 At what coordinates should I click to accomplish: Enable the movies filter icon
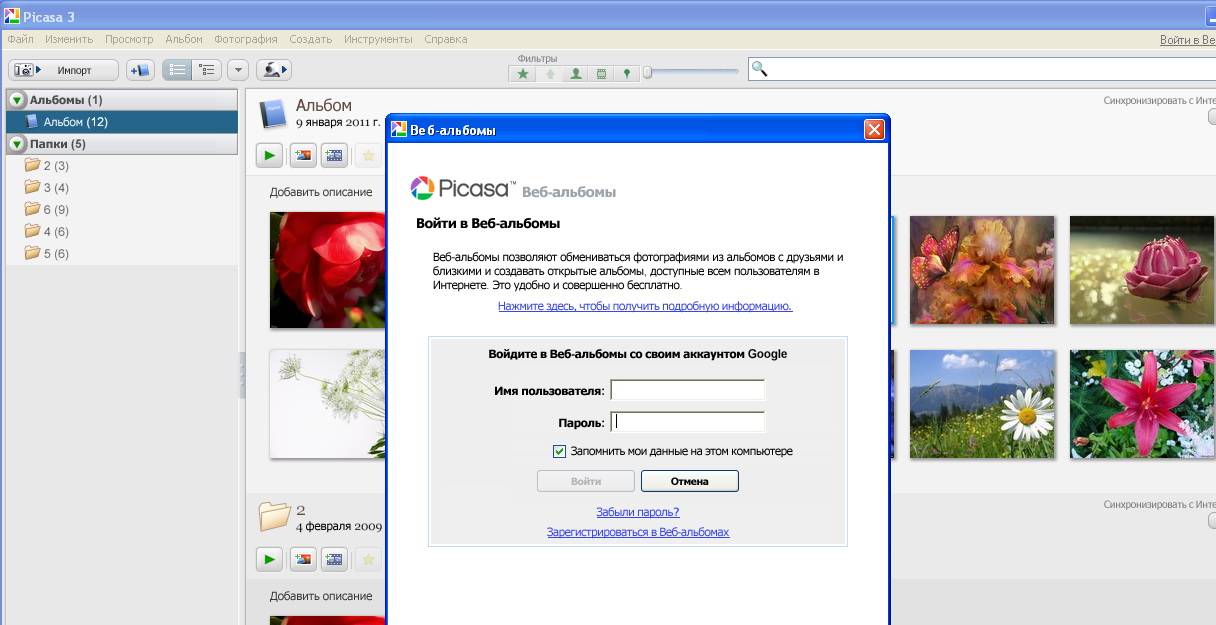point(601,74)
